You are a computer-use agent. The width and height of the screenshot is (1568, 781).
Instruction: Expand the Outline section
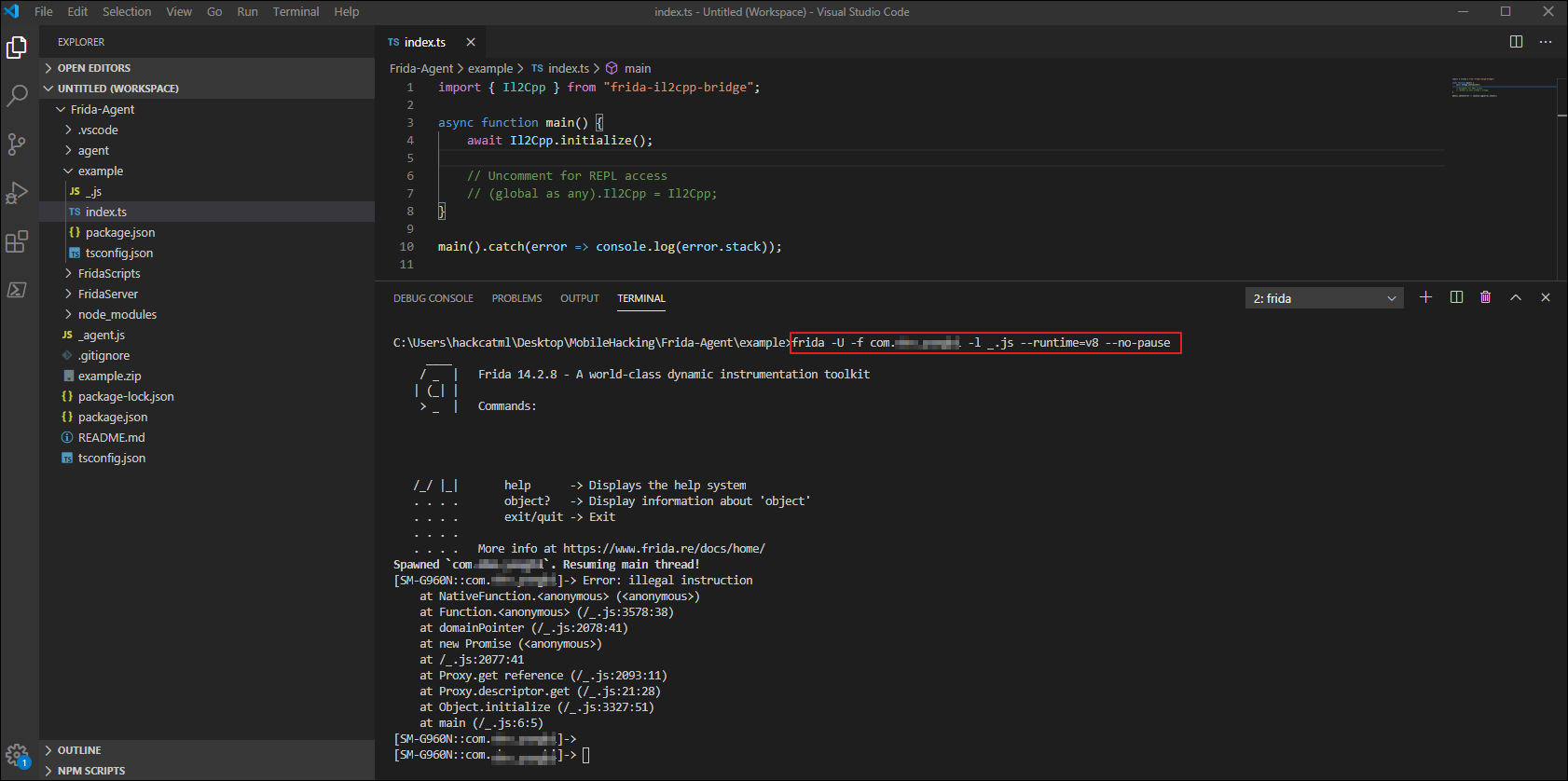click(x=207, y=750)
